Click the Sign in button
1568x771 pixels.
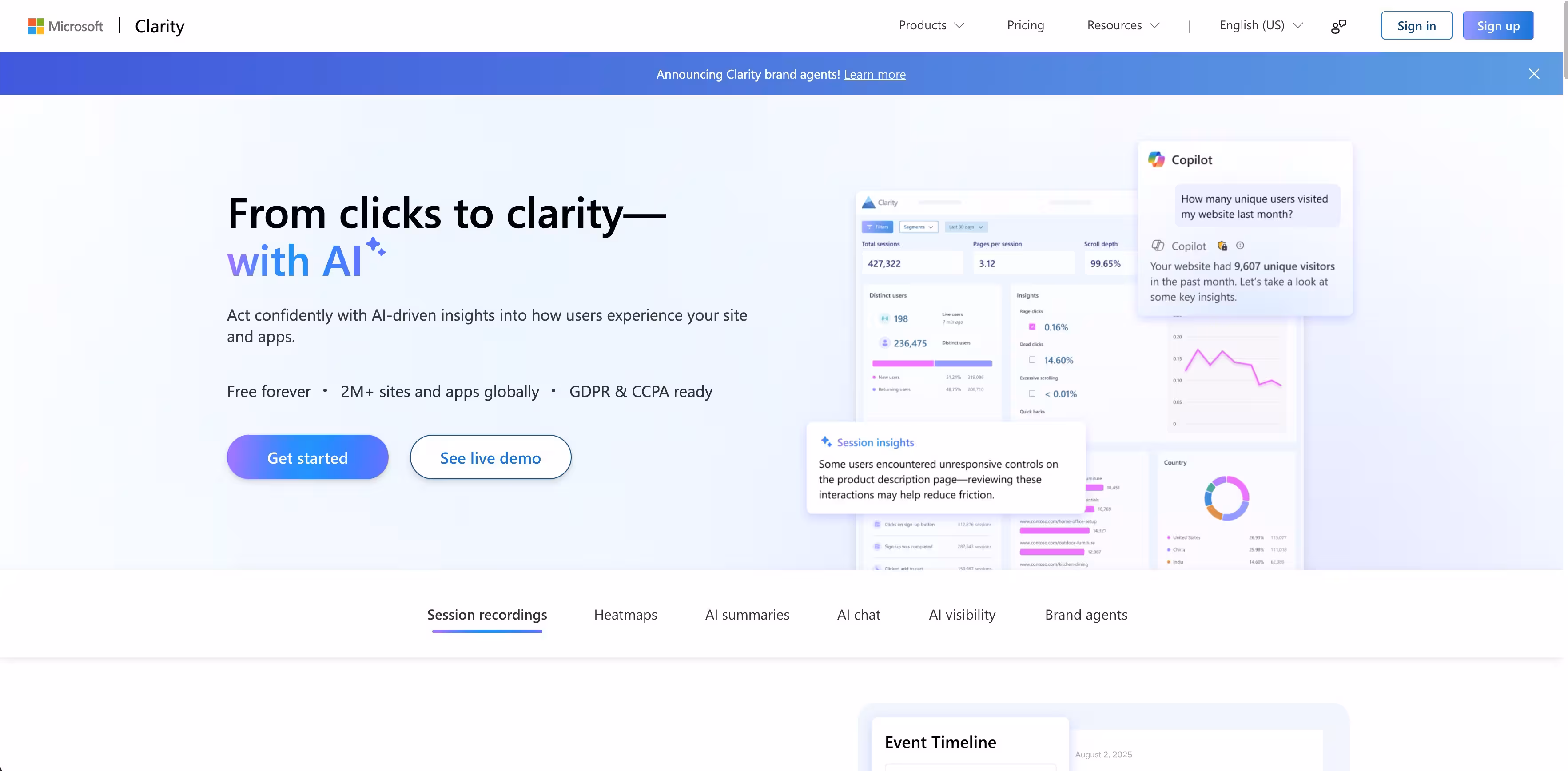coord(1417,26)
